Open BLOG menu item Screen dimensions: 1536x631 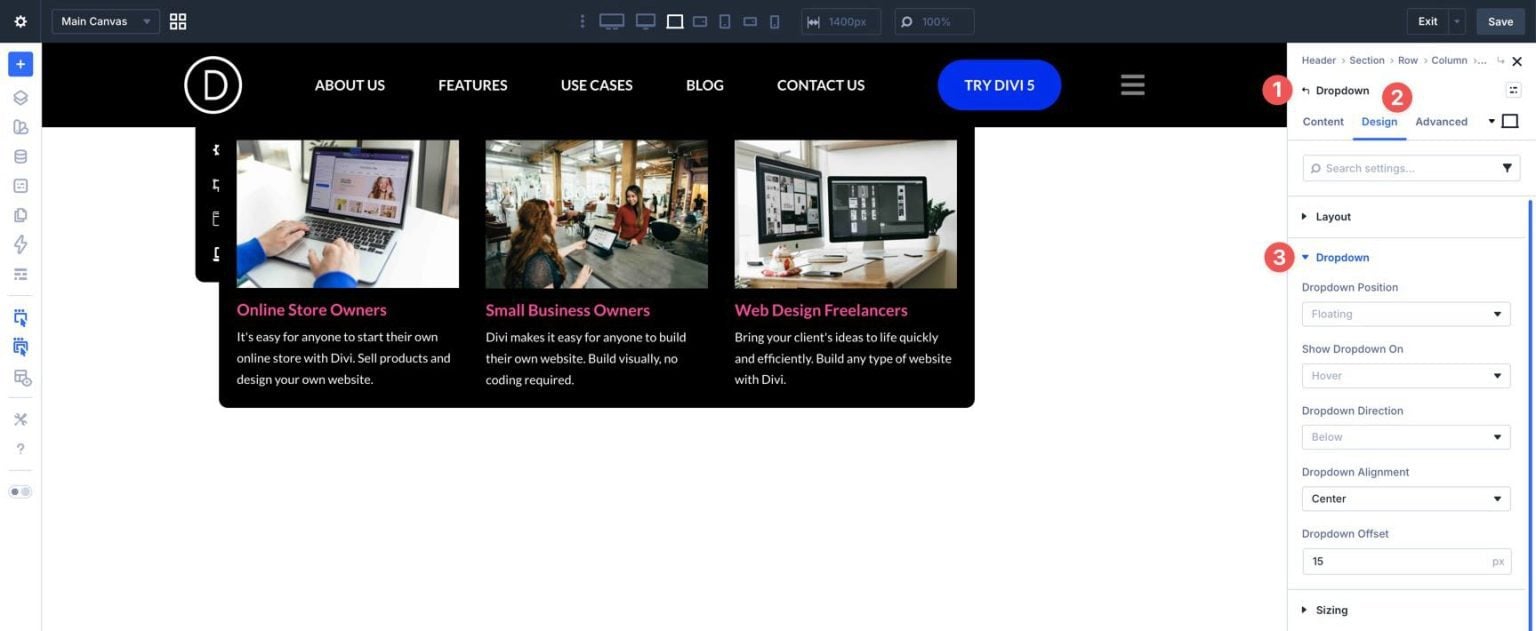[705, 85]
